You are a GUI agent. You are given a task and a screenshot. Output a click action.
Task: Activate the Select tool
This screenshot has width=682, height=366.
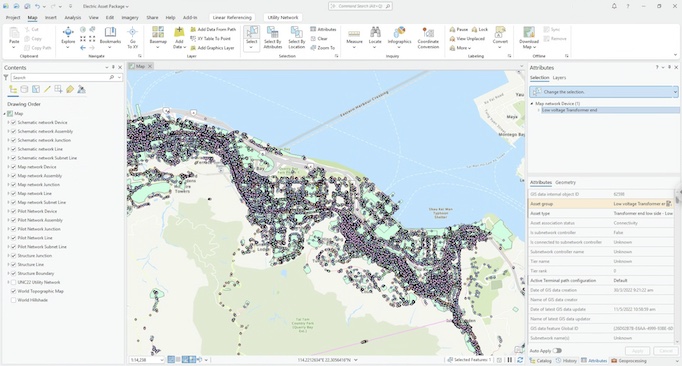[251, 37]
